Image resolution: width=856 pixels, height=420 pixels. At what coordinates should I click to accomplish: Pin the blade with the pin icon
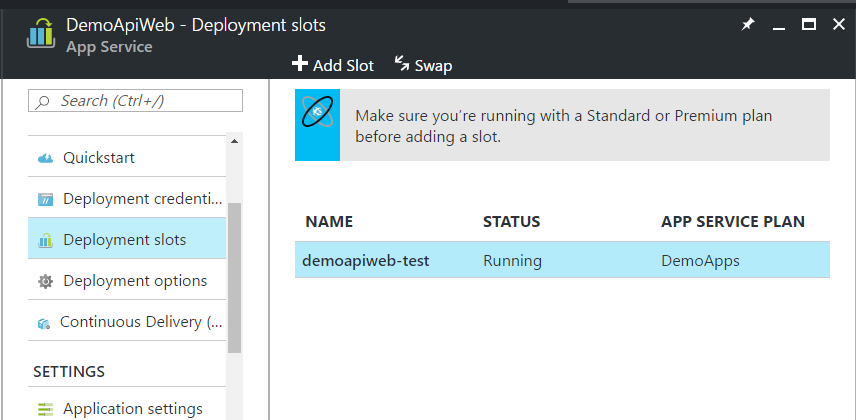(x=747, y=24)
